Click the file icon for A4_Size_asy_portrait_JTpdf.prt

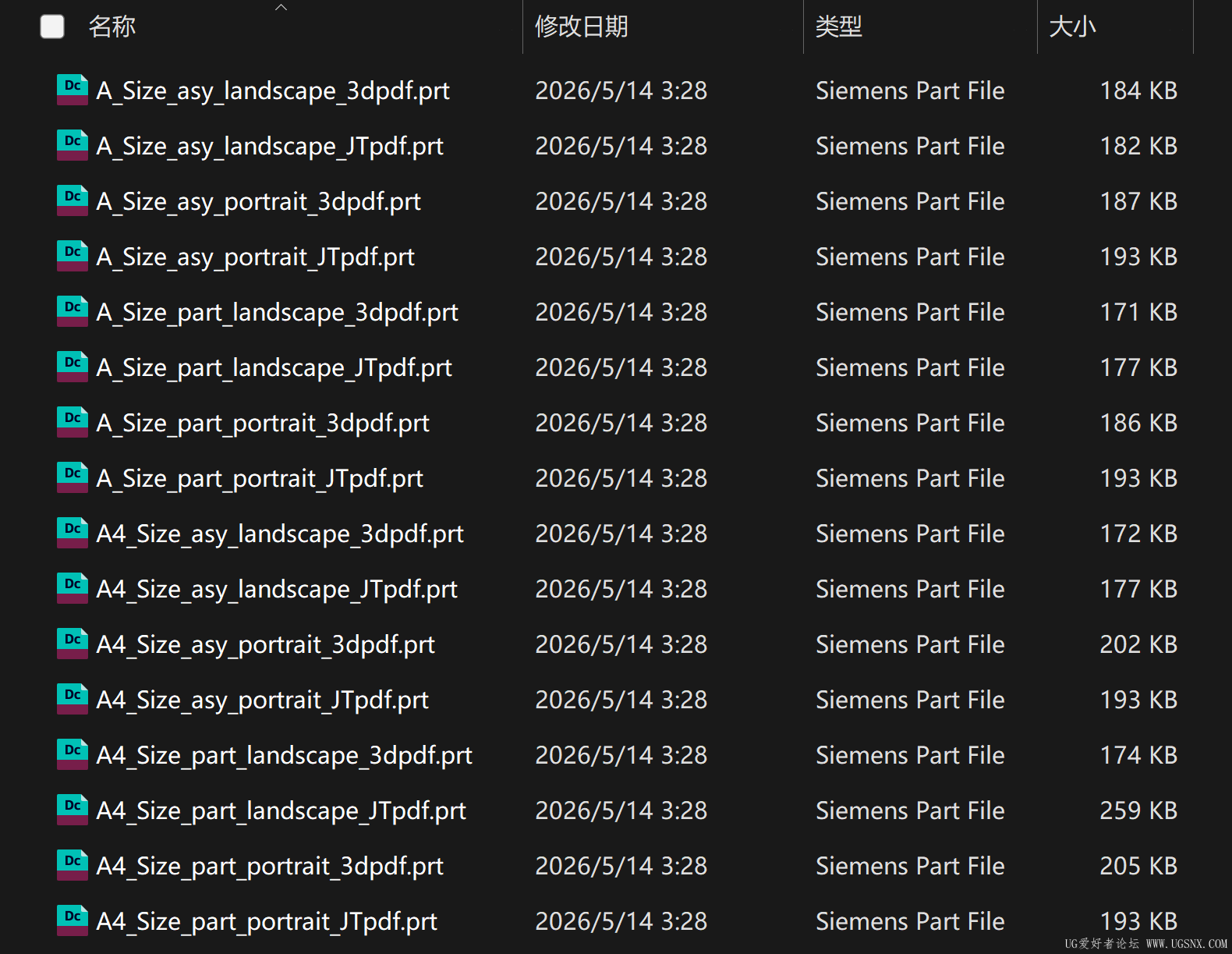click(x=73, y=699)
